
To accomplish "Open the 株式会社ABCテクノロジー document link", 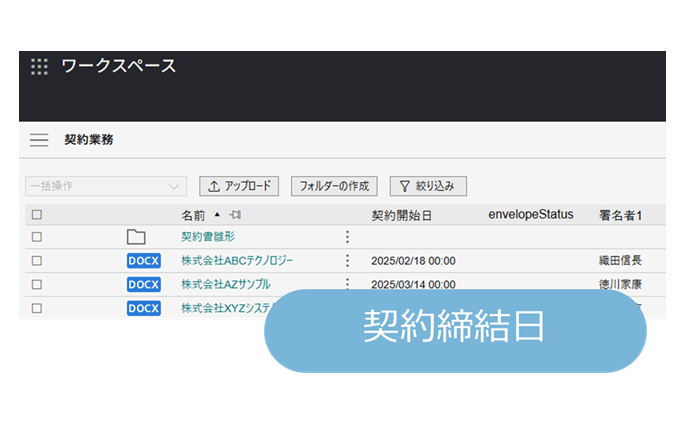I will click(237, 261).
